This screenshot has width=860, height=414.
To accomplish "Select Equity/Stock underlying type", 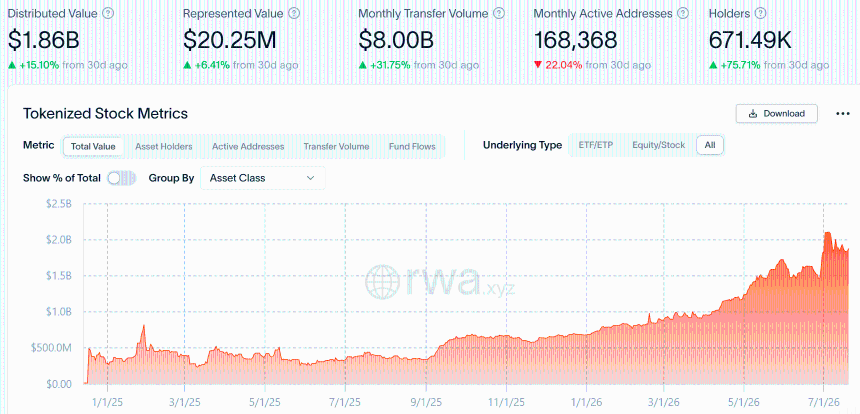I will point(658,145).
